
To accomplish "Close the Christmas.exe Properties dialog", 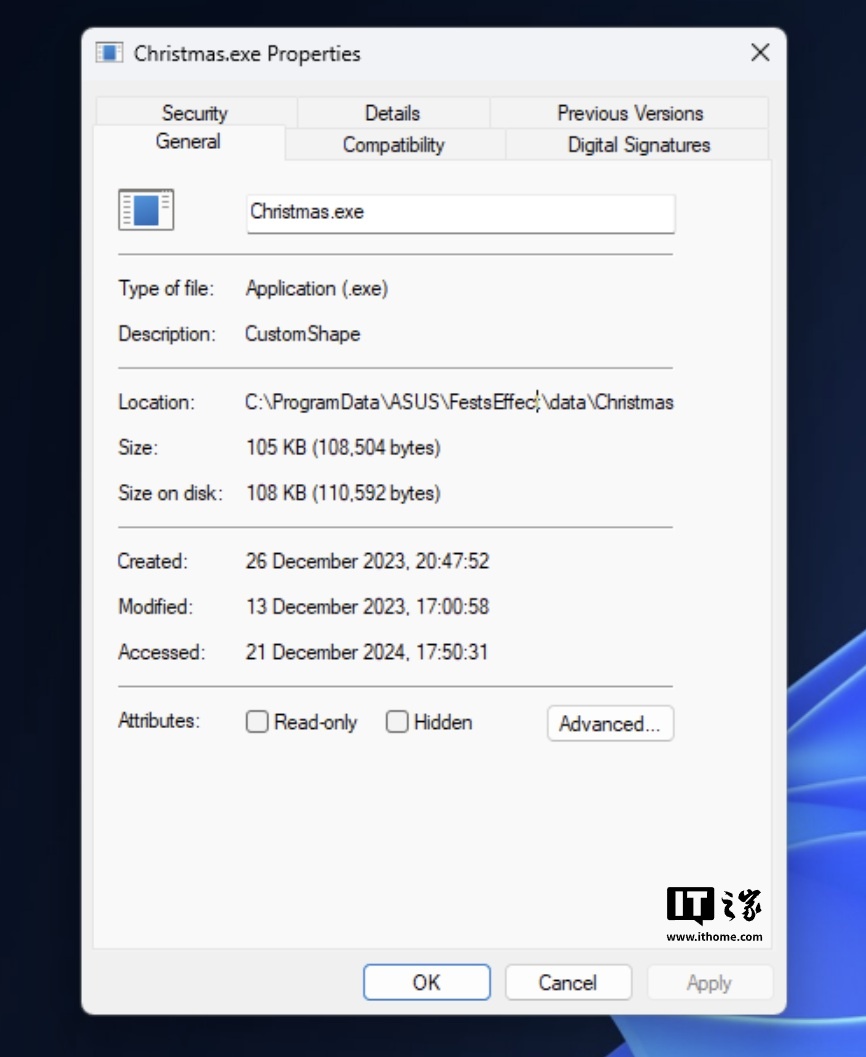I will pyautogui.click(x=760, y=53).
